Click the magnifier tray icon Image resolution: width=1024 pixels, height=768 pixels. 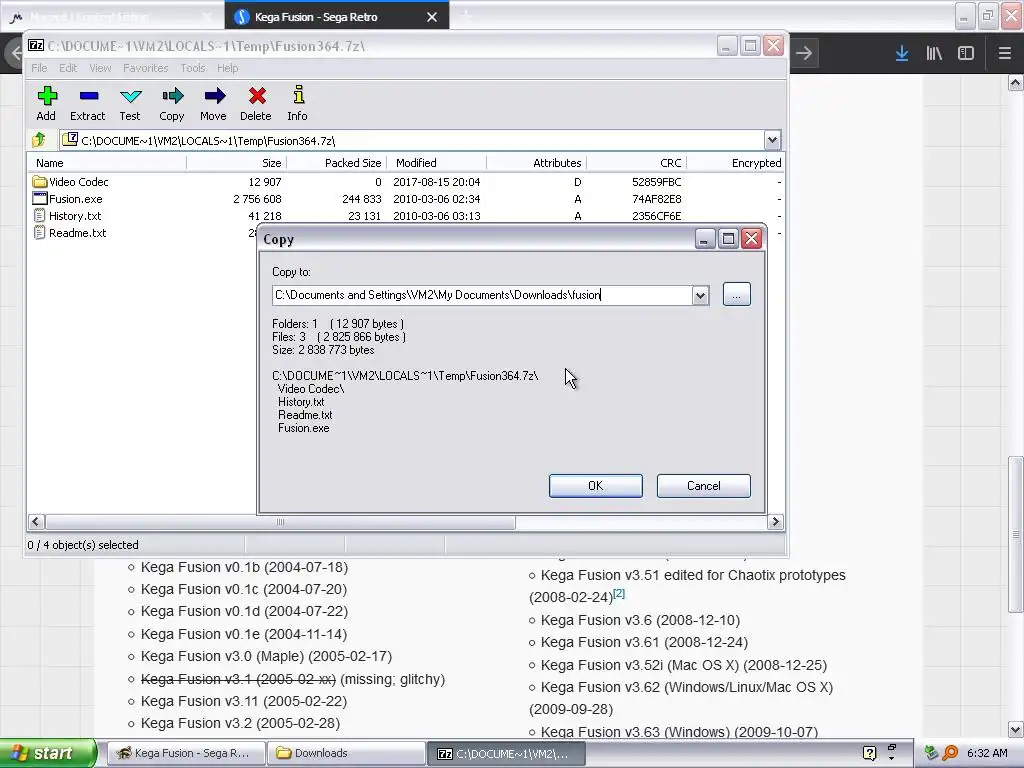click(951, 753)
